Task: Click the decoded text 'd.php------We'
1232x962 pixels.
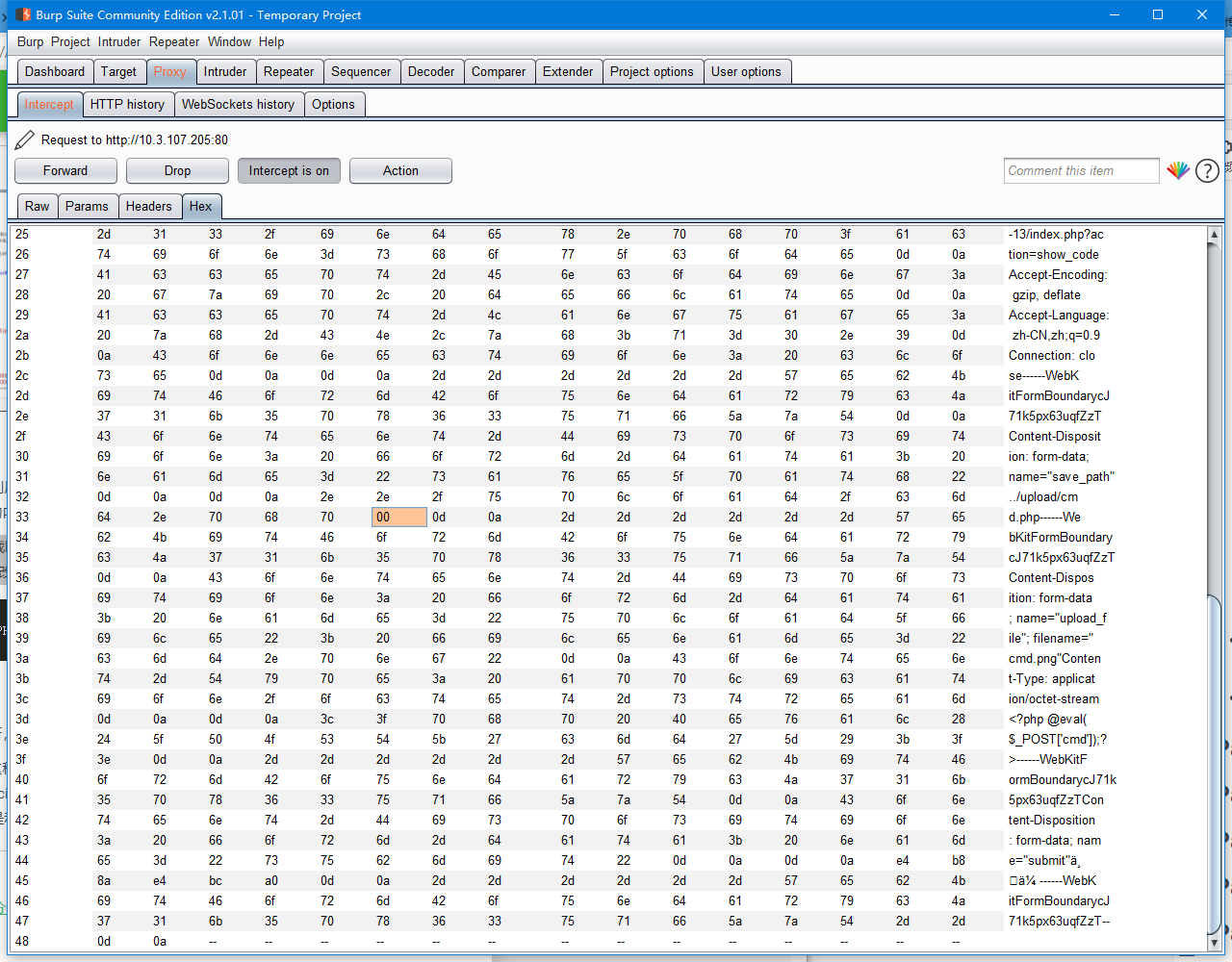Action: click(x=1044, y=517)
